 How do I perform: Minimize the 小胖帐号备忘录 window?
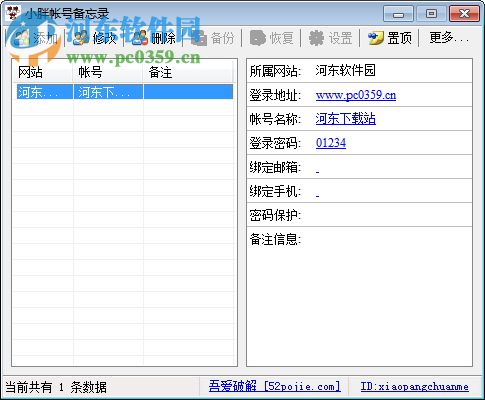(x=398, y=14)
